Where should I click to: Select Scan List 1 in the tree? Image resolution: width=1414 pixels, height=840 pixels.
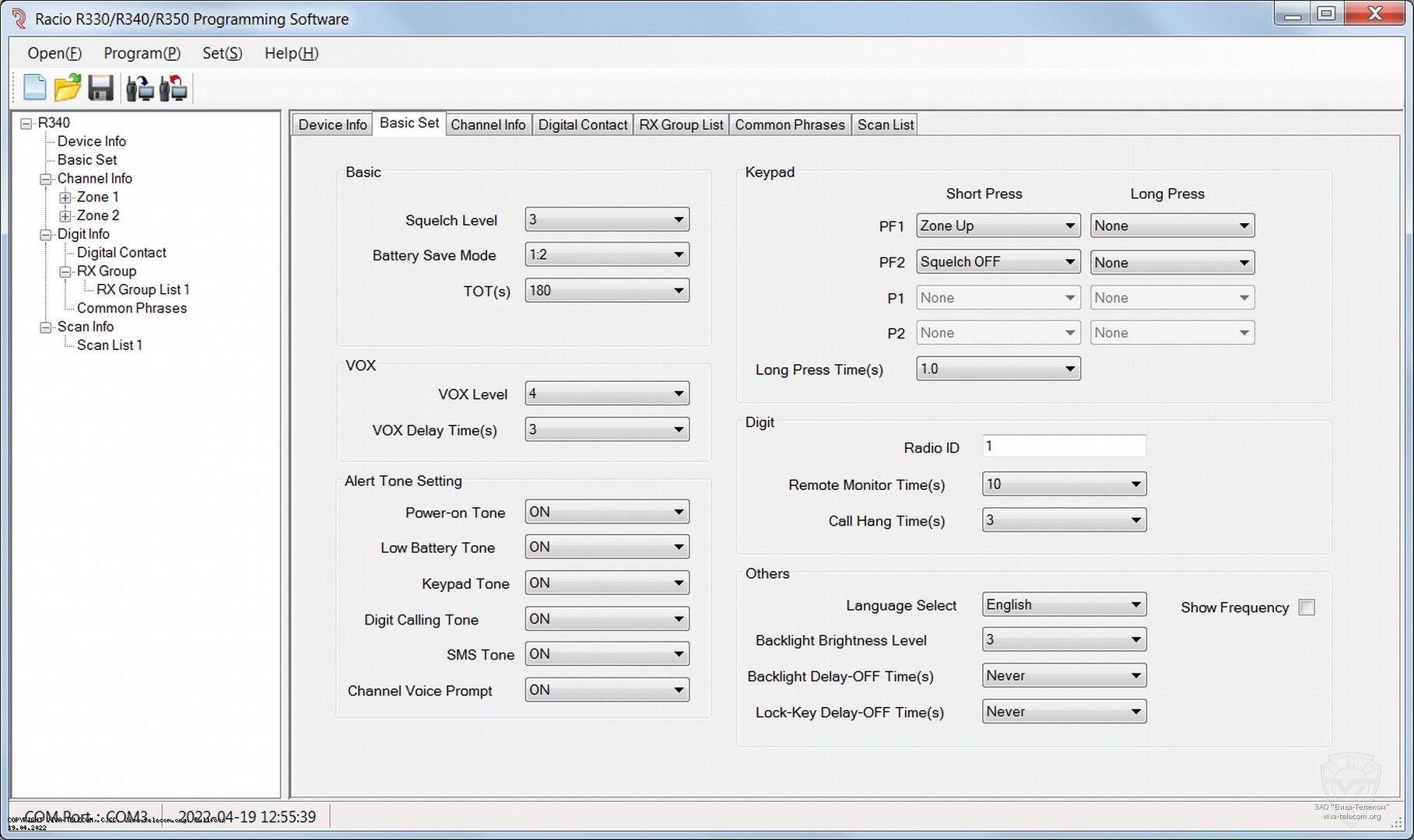click(109, 345)
